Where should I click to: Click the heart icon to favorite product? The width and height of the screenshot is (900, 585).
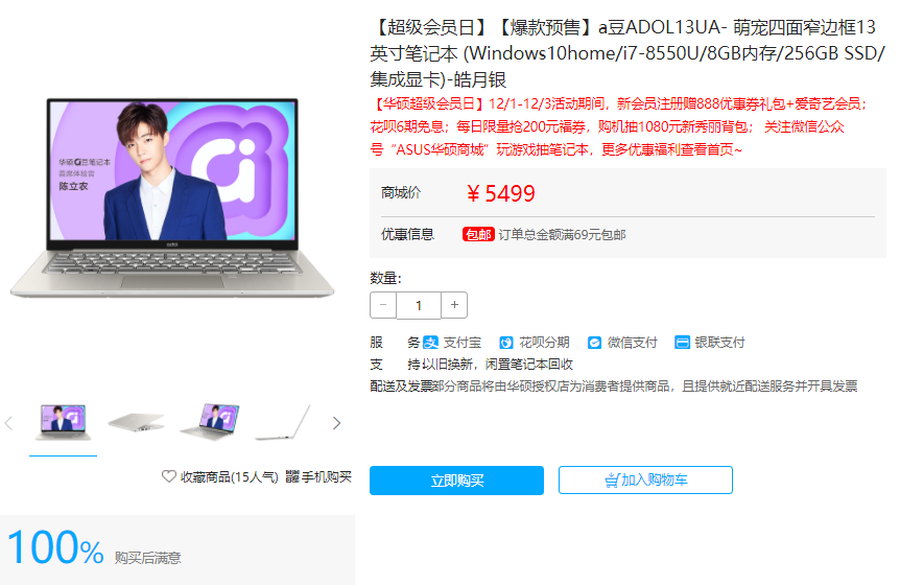point(169,476)
